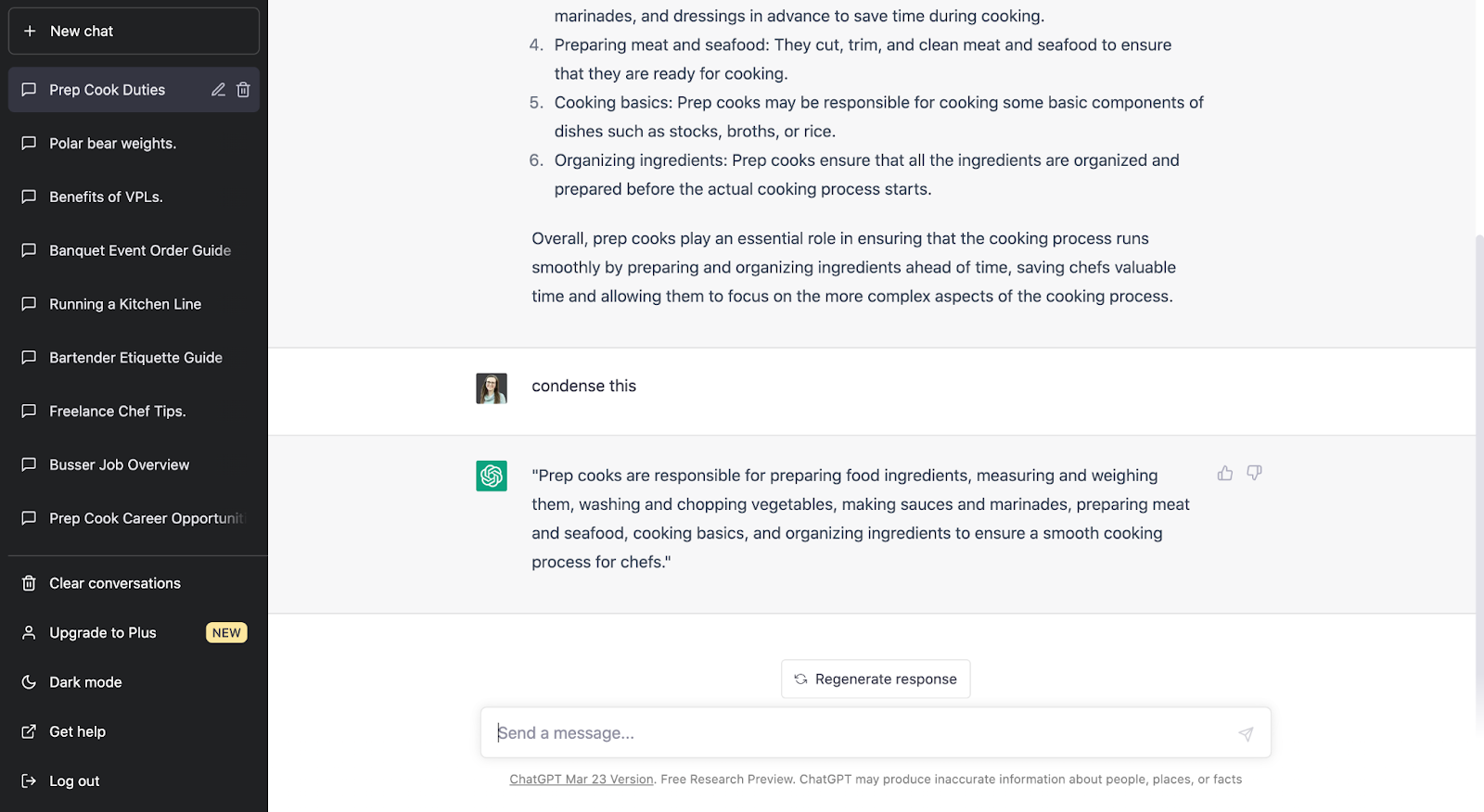
Task: Click the edit pencil icon for Prep Cook Duties
Action: click(218, 90)
